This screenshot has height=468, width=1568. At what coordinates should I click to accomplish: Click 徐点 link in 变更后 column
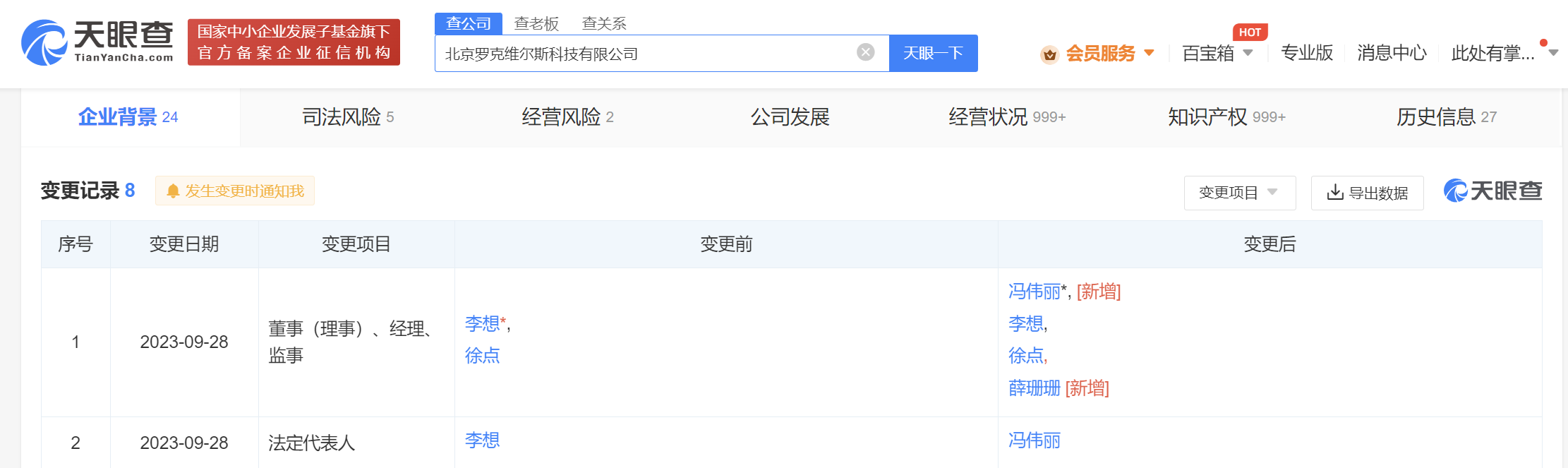click(1026, 356)
